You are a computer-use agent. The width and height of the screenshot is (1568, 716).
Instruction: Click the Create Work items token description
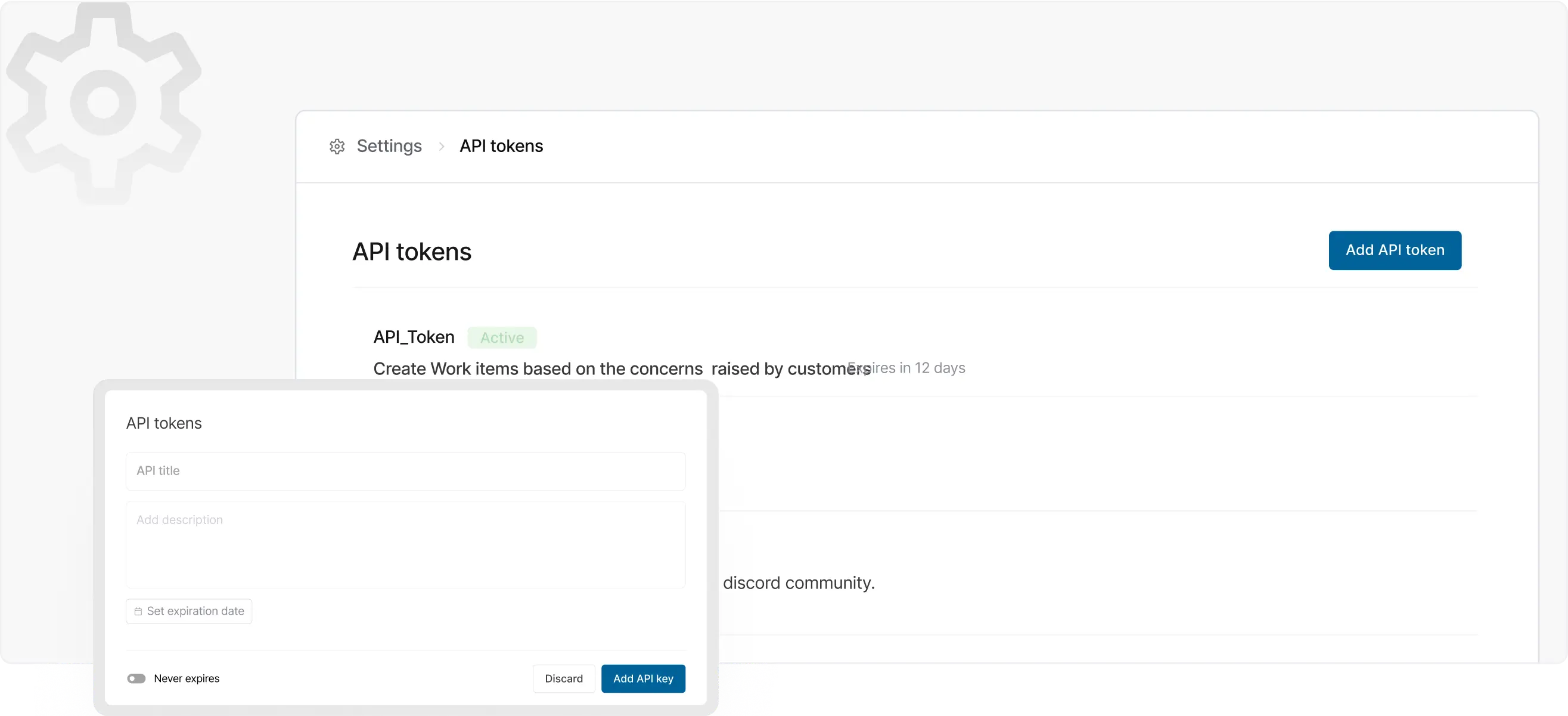608,369
